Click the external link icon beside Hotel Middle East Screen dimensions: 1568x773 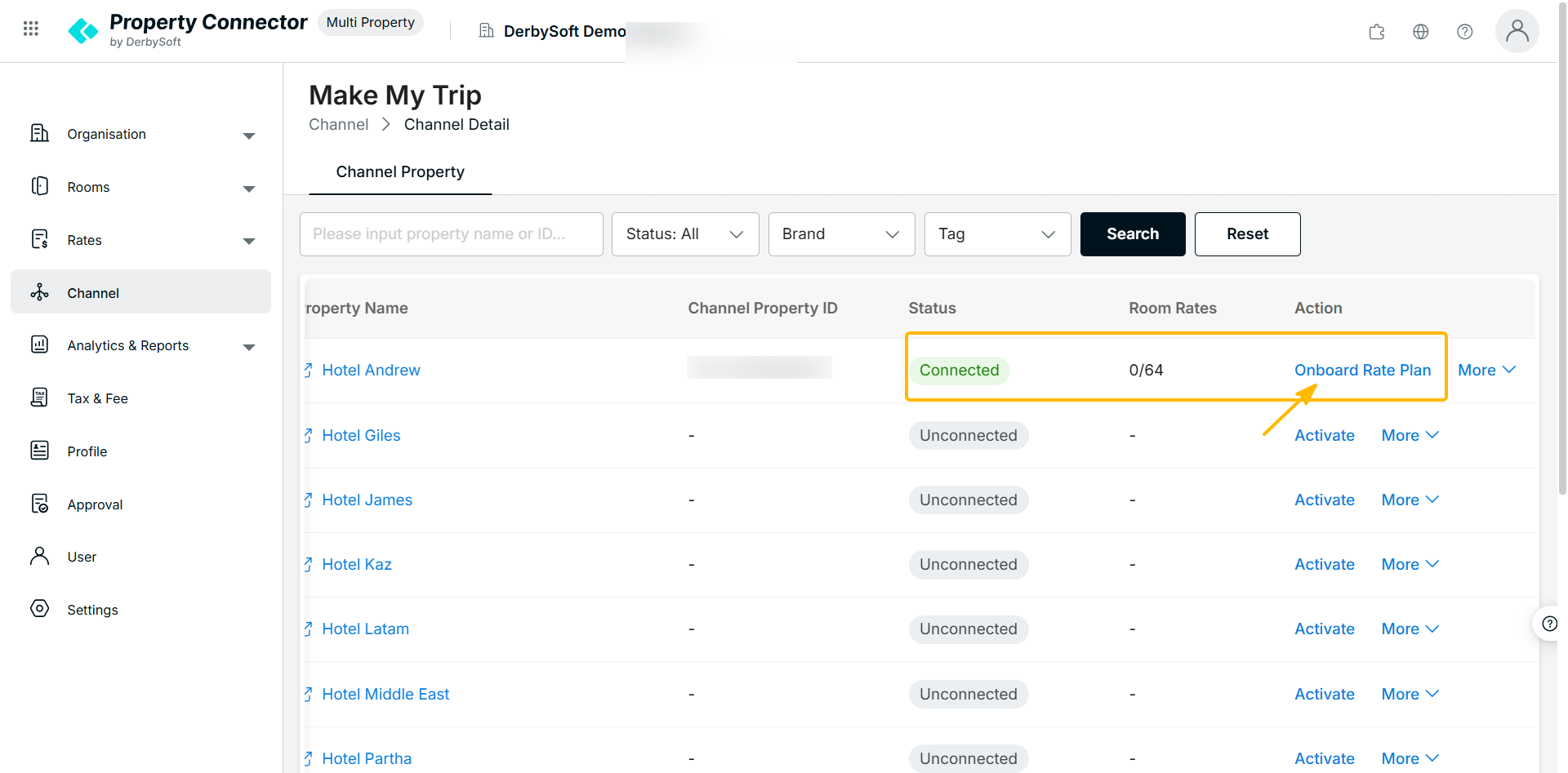309,695
